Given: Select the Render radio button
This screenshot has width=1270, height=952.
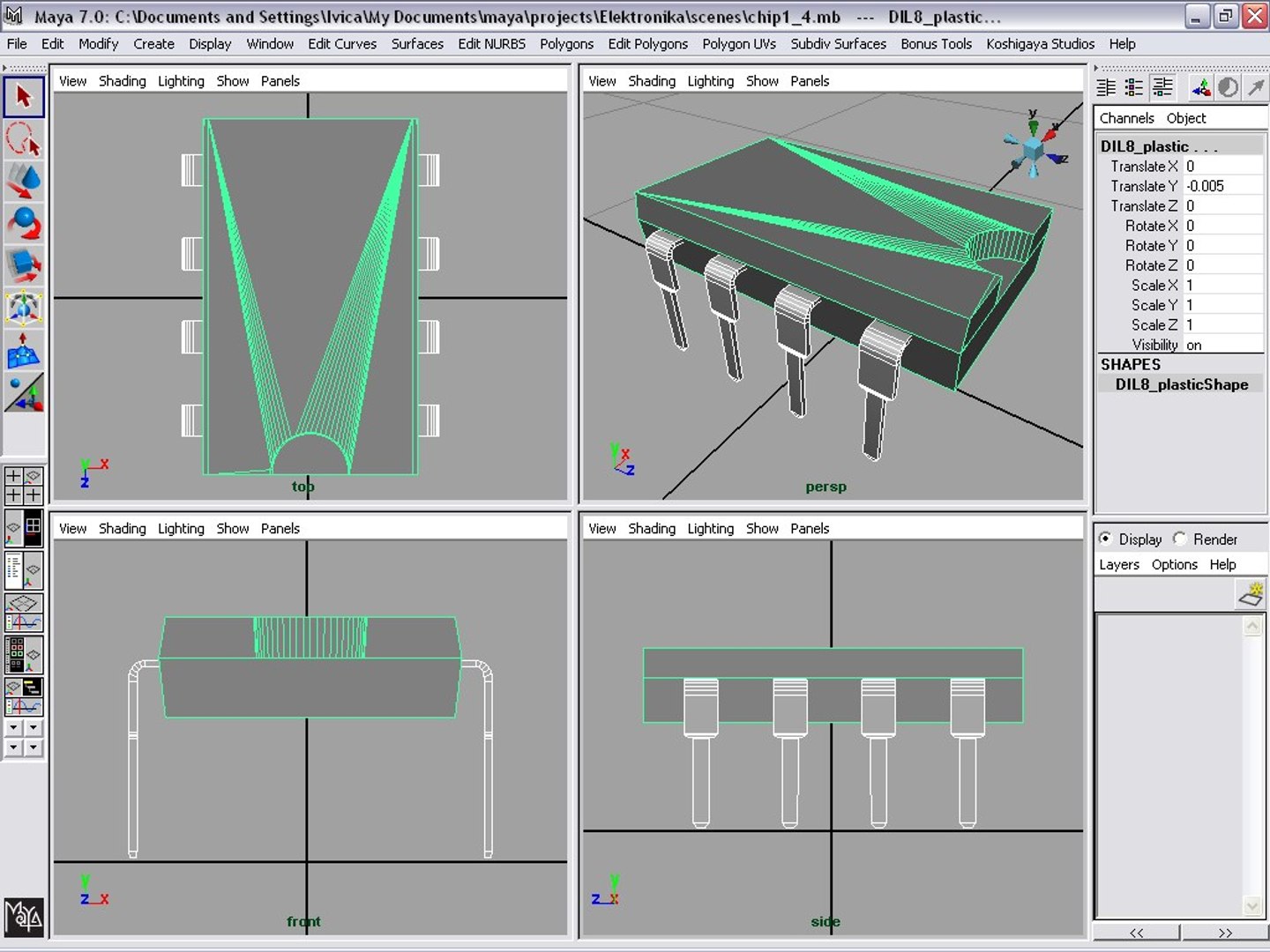Looking at the screenshot, I should coord(1179,538).
